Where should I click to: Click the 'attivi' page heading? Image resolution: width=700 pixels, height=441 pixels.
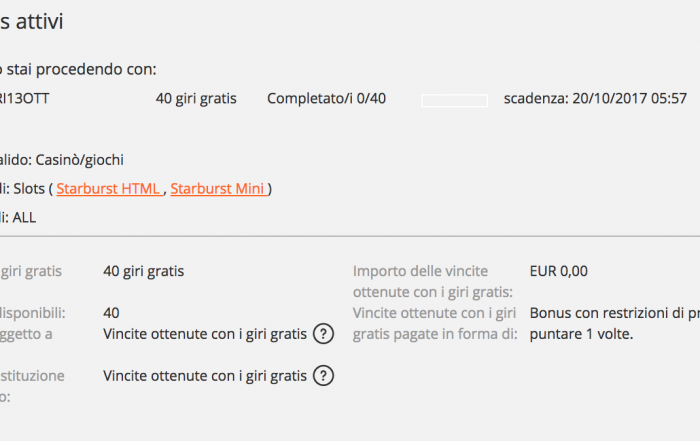pyautogui.click(x=39, y=21)
